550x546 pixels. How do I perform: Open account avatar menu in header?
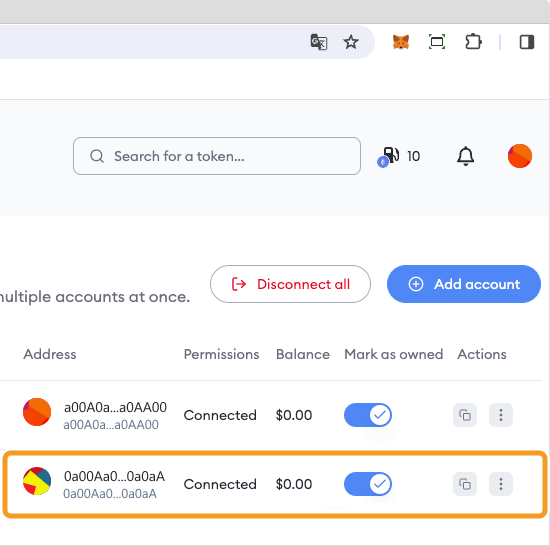520,156
